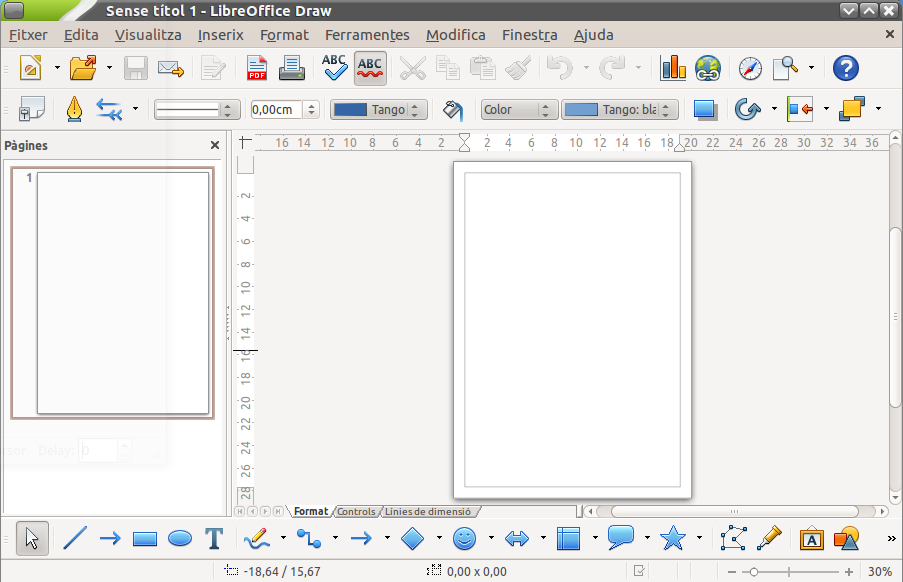Choose the Select arrow tool
This screenshot has width=903, height=582.
pyautogui.click(x=32, y=539)
